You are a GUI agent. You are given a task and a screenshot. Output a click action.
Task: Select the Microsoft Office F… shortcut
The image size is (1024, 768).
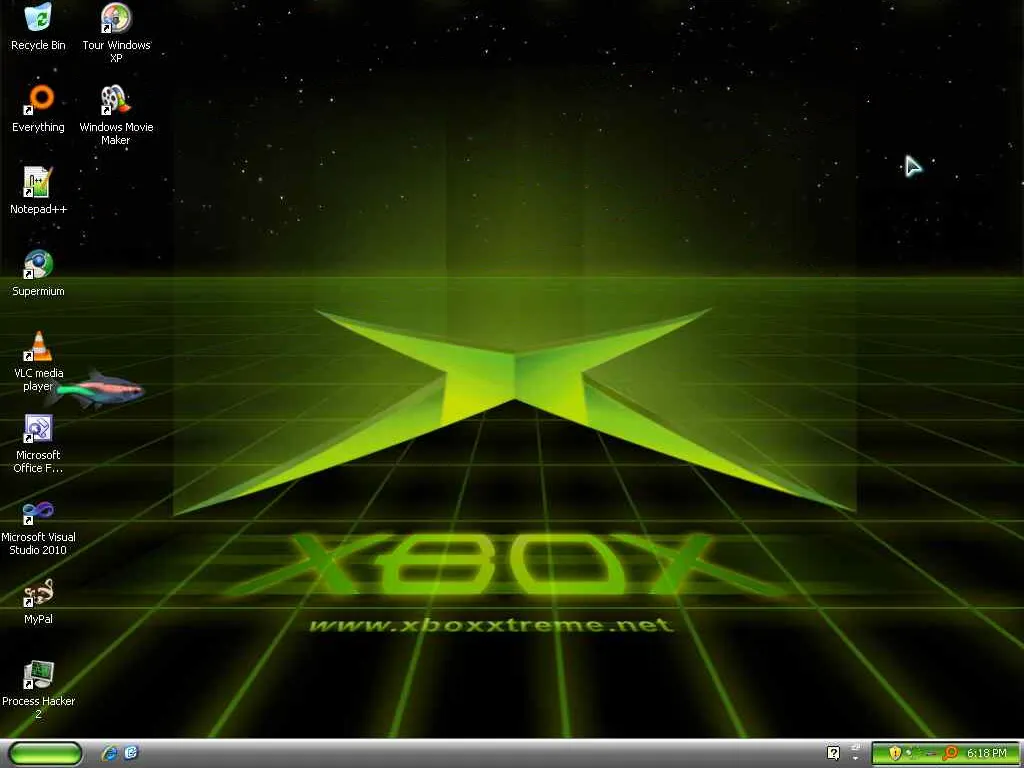tap(38, 443)
